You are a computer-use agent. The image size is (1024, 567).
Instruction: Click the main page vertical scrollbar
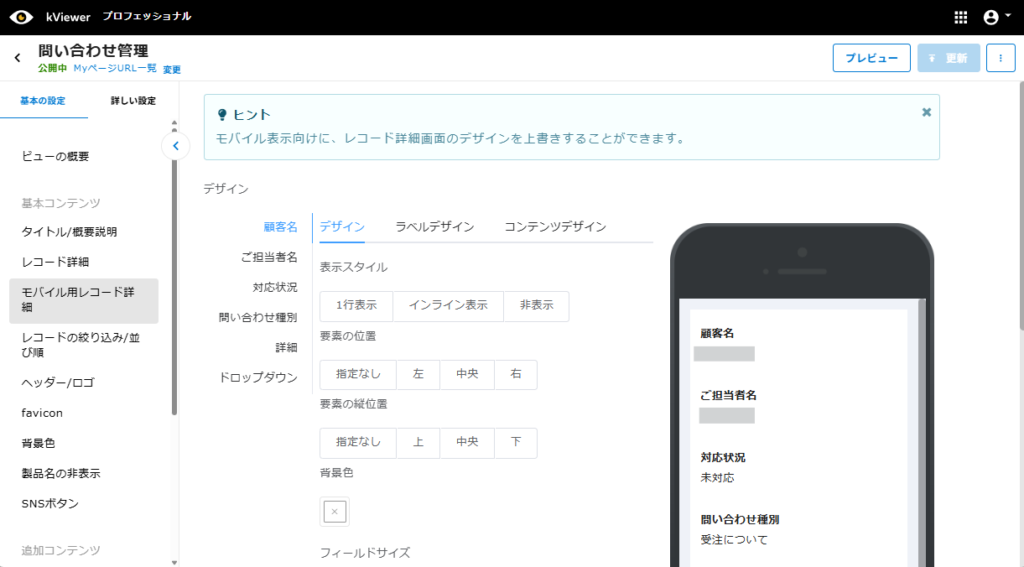click(1020, 206)
